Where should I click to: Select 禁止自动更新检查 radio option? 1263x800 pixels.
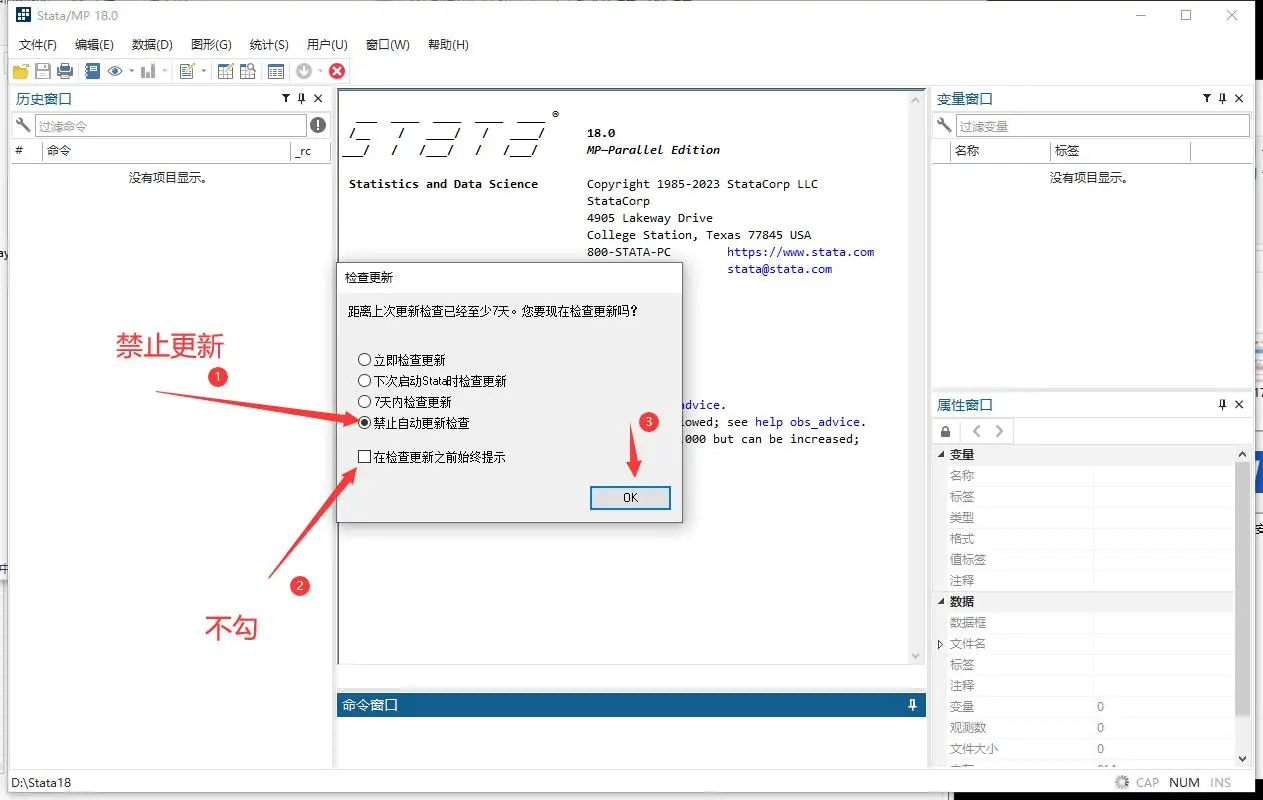[x=364, y=422]
